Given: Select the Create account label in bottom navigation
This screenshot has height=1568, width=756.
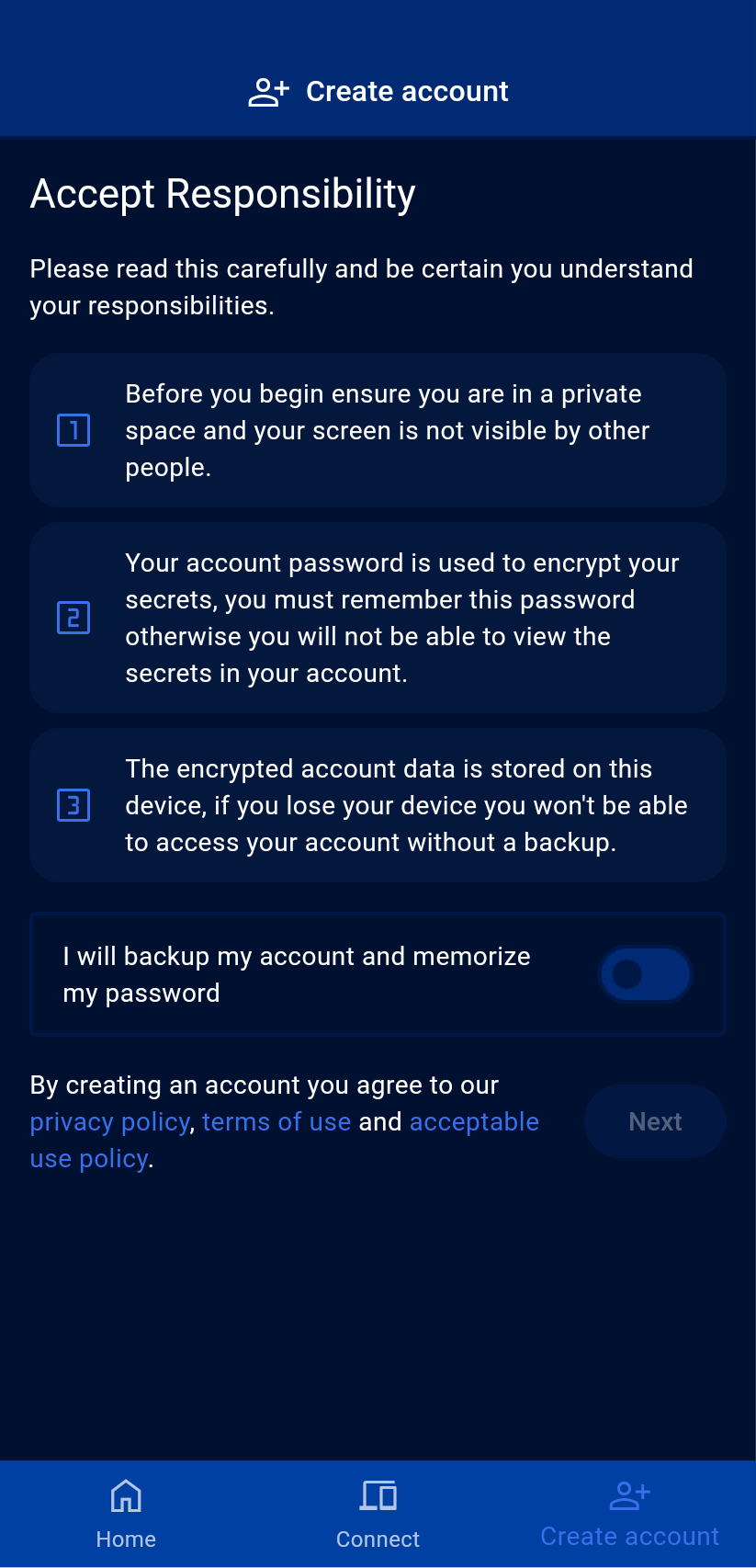Looking at the screenshot, I should click(x=629, y=1537).
